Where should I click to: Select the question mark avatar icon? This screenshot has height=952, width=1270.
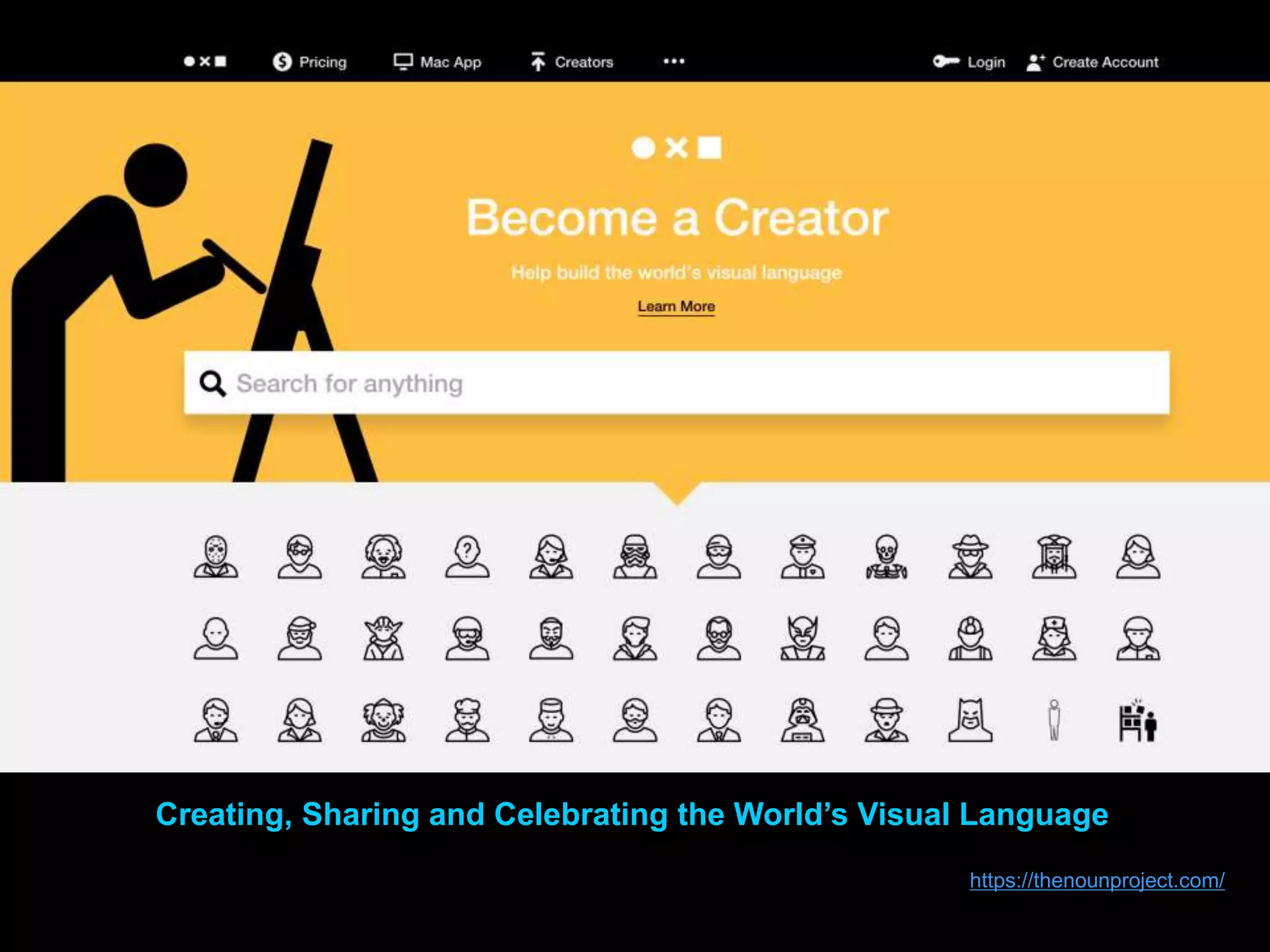467,557
